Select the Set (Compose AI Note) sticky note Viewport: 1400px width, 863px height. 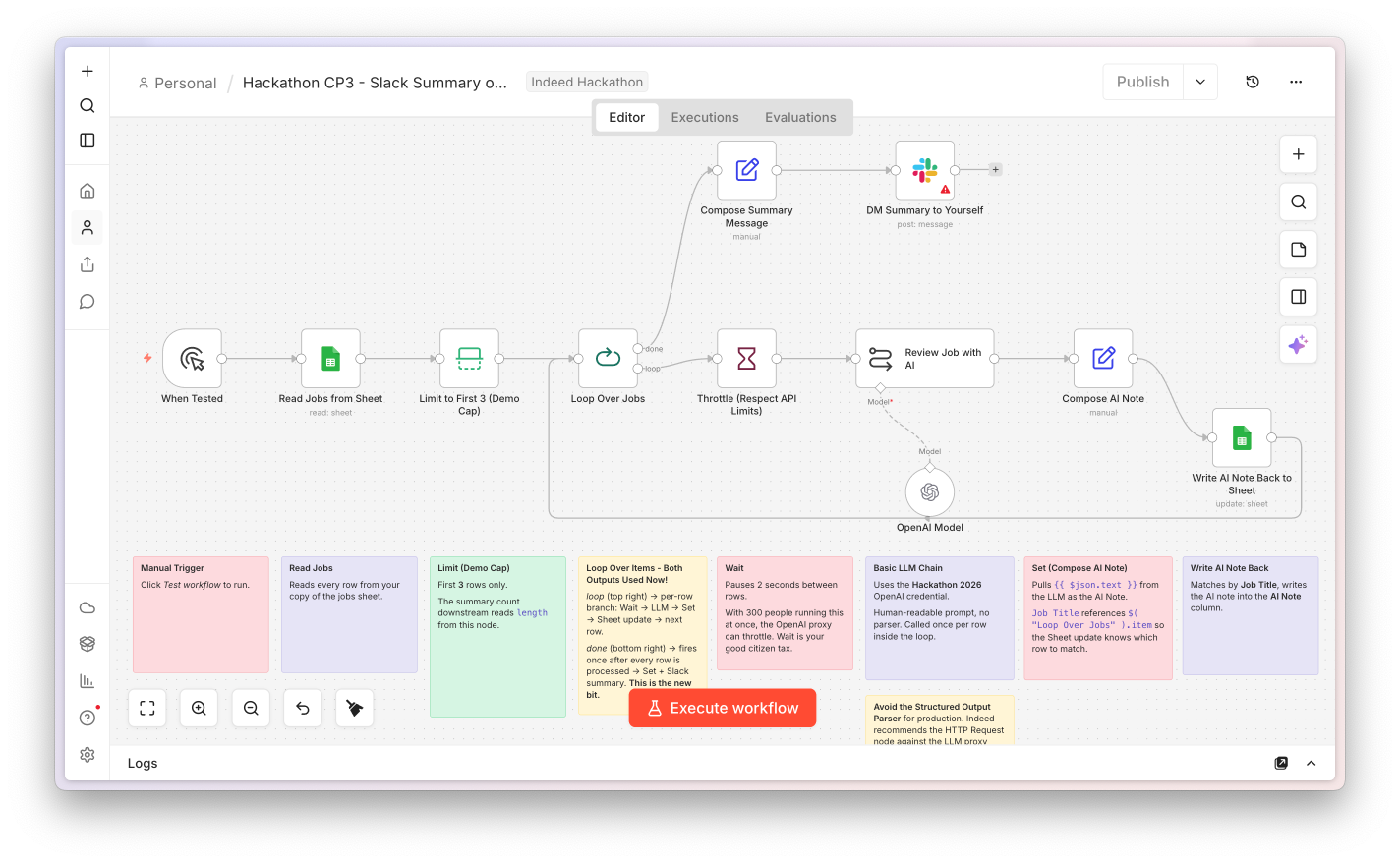point(1098,618)
